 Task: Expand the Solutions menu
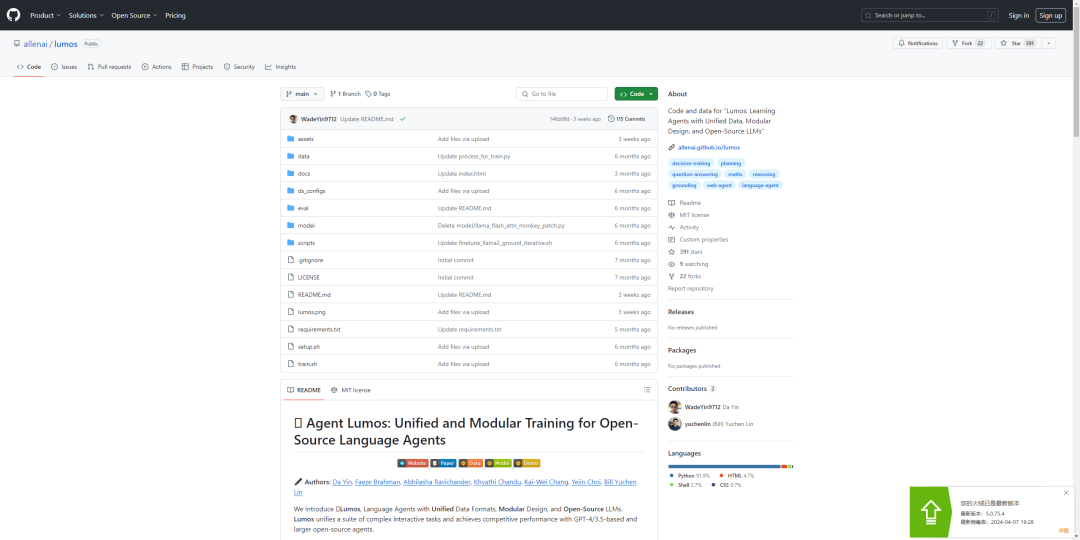tap(86, 15)
